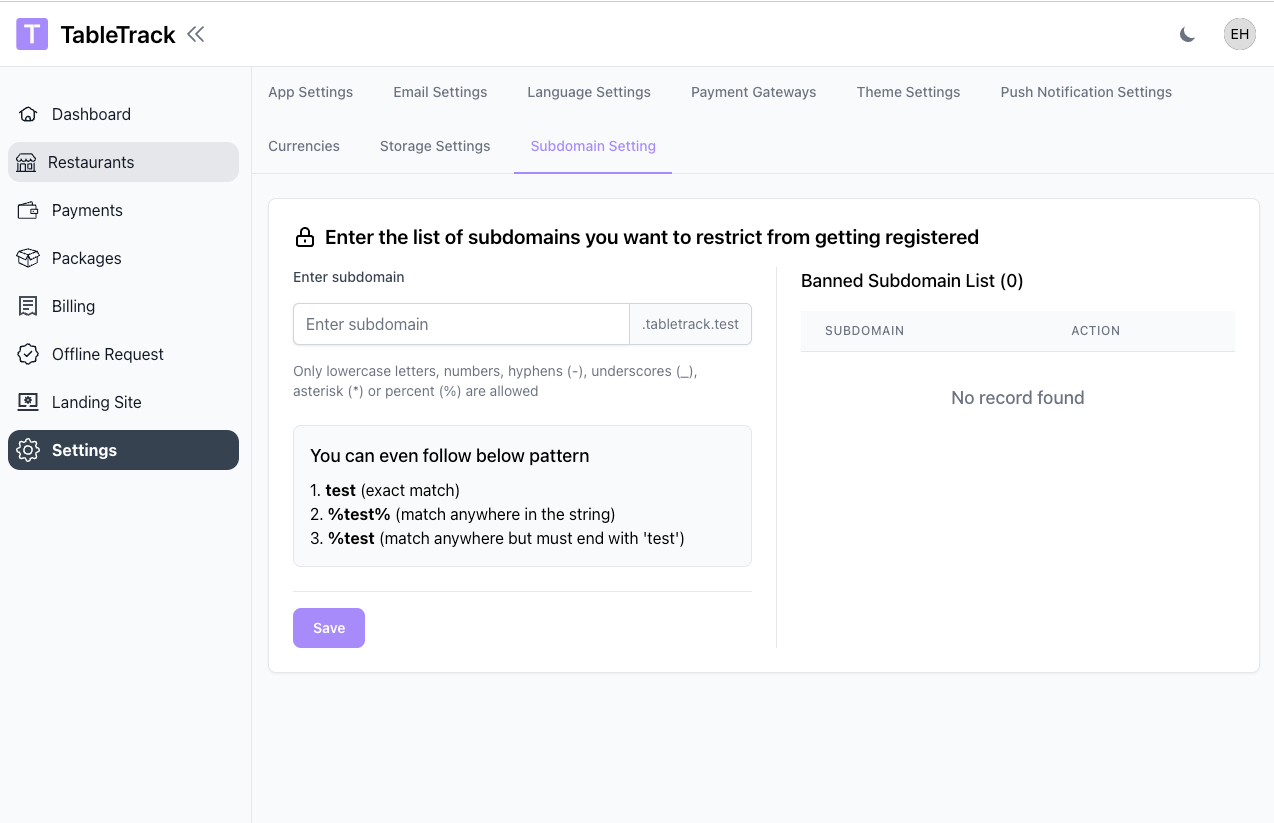
Task: Open the Payment Gateways tab
Action: point(753,92)
